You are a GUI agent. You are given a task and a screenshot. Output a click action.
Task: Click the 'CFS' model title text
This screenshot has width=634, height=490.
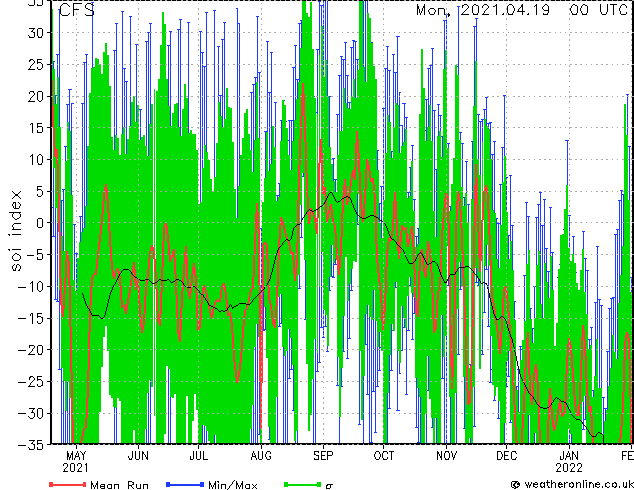[77, 10]
